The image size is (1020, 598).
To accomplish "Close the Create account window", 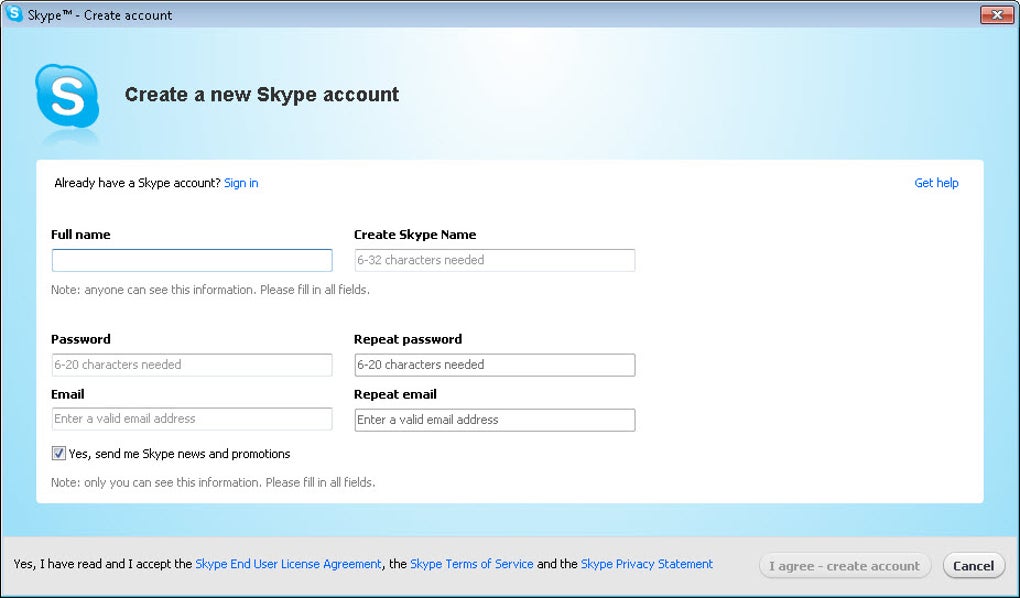I will (997, 14).
